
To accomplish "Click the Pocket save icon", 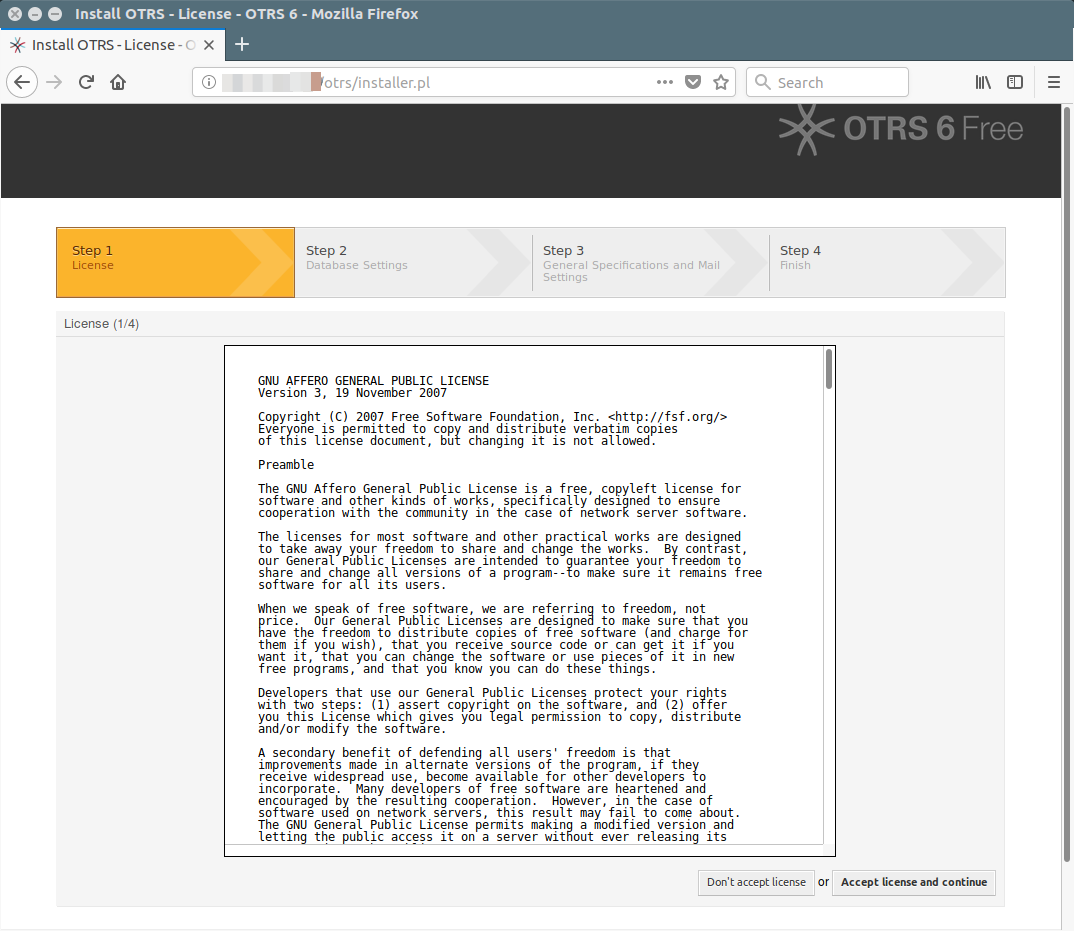I will 693,82.
